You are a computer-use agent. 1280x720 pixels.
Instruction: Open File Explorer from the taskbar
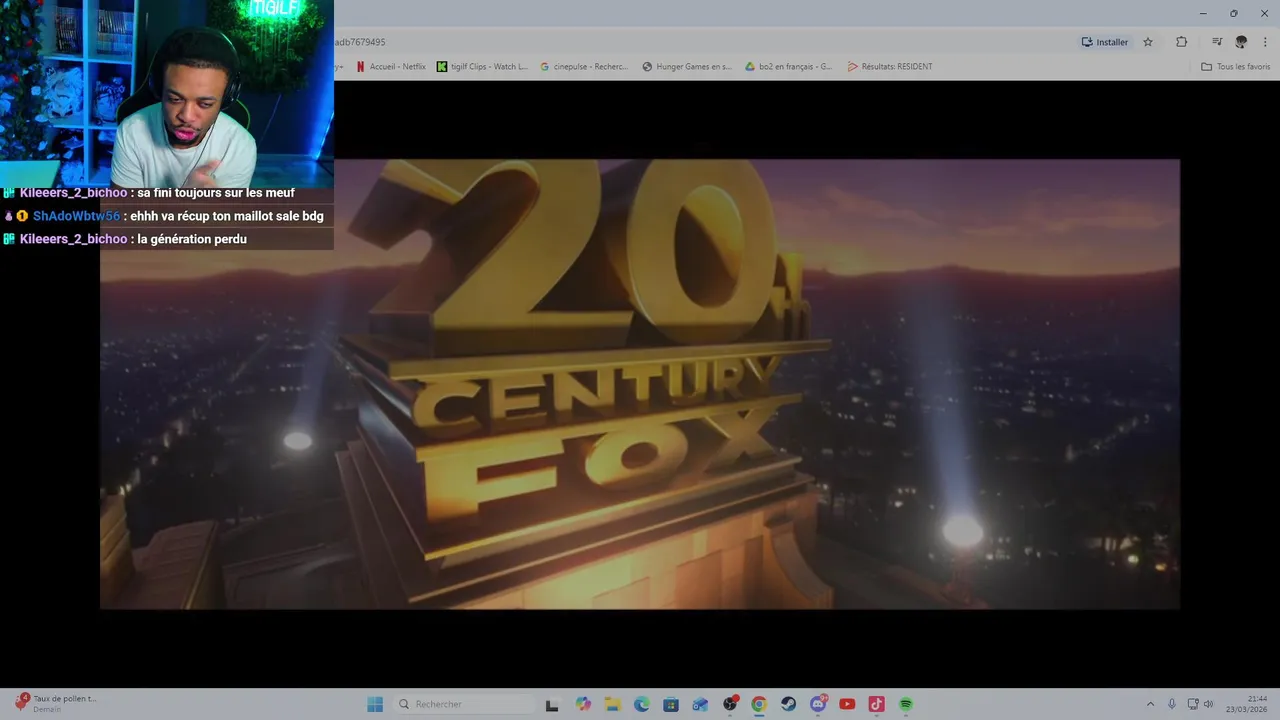tap(612, 704)
